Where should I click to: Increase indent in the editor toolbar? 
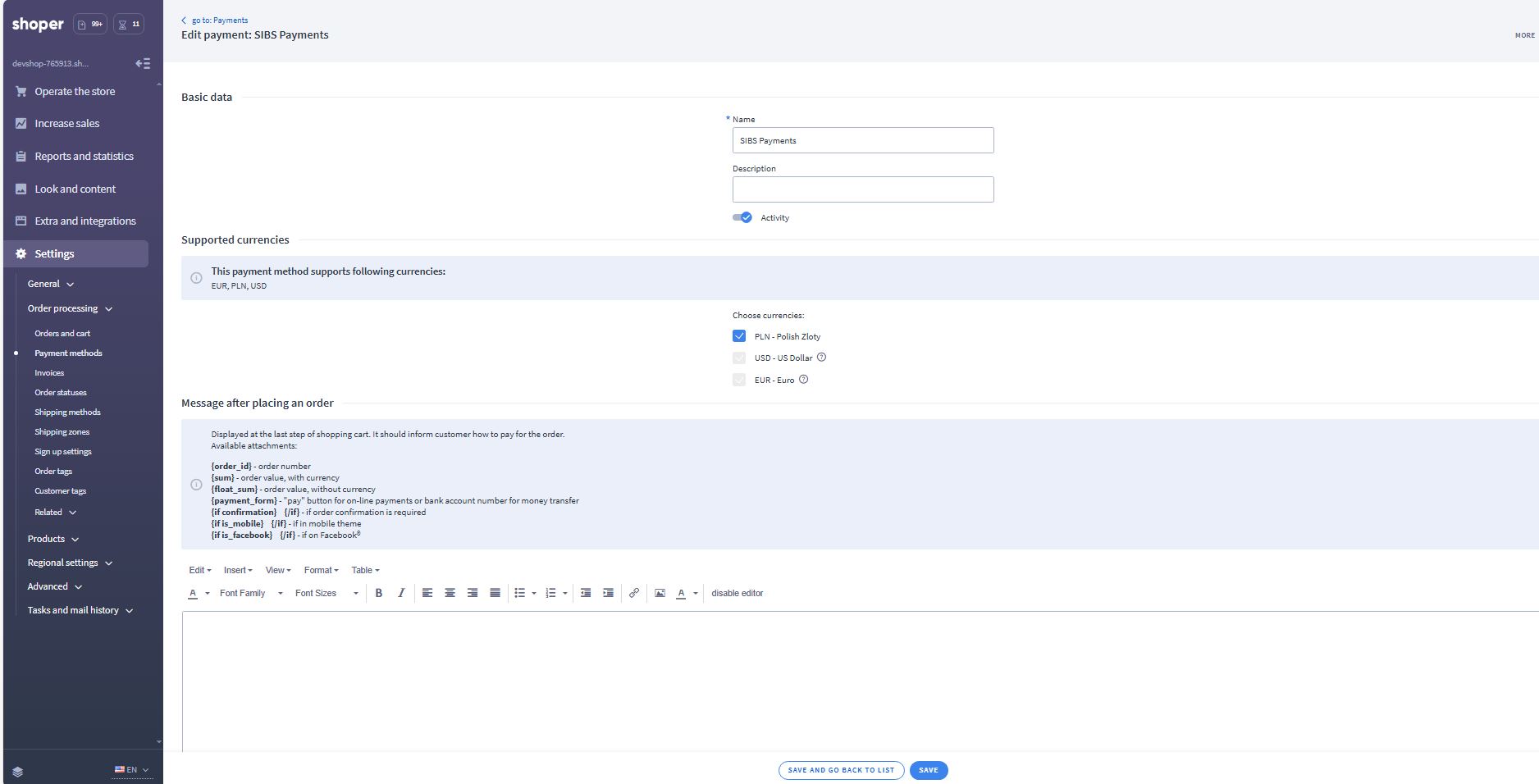coord(608,593)
